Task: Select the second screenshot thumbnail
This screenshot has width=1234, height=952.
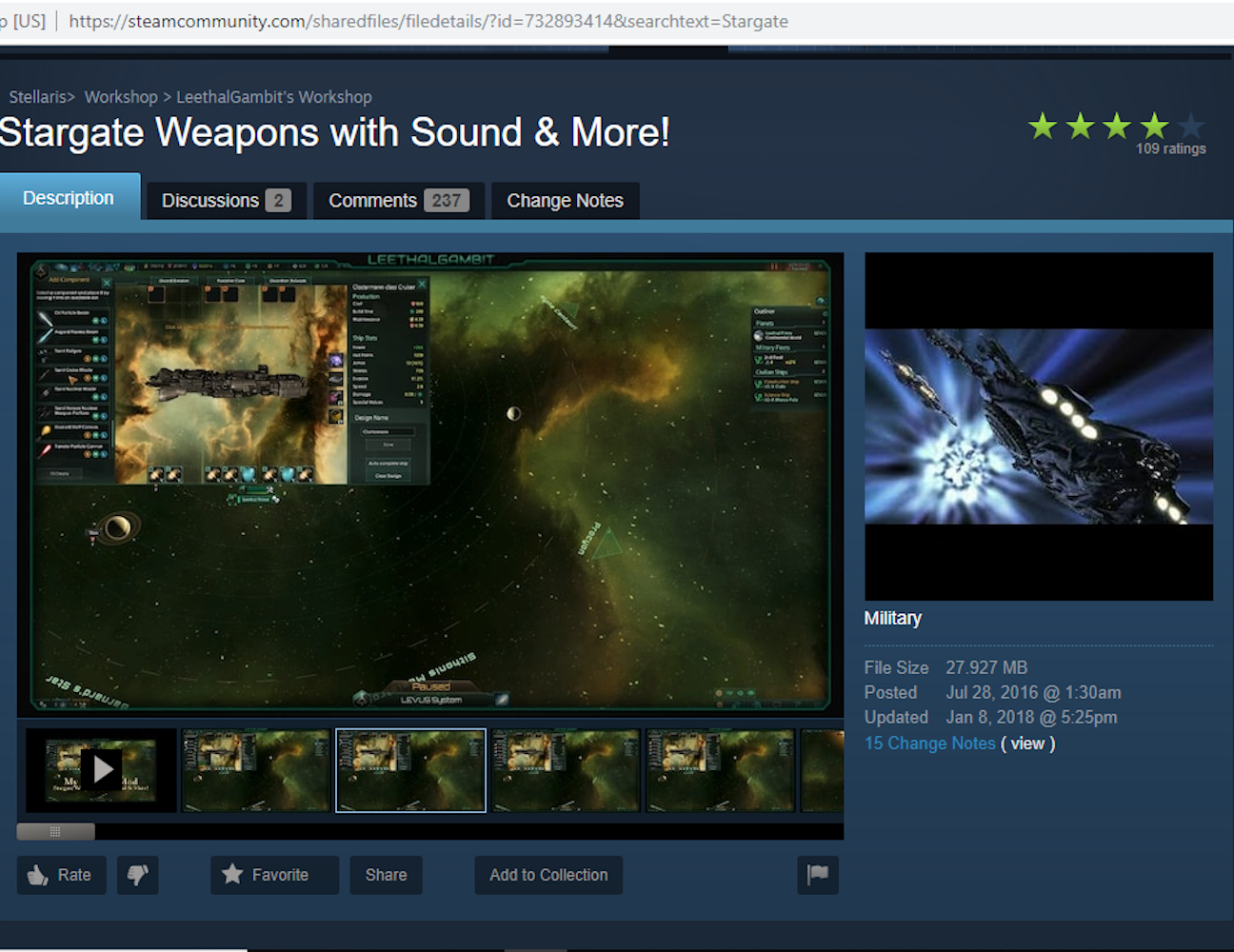Action: (255, 770)
